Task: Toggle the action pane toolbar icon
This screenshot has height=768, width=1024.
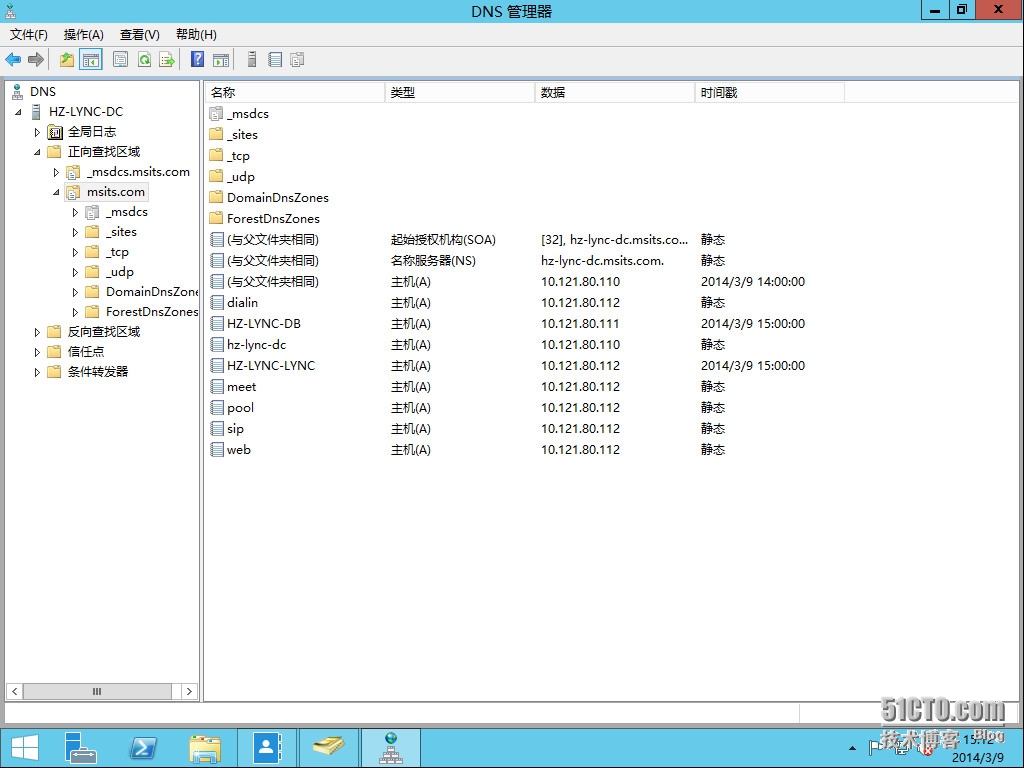Action: click(x=221, y=60)
